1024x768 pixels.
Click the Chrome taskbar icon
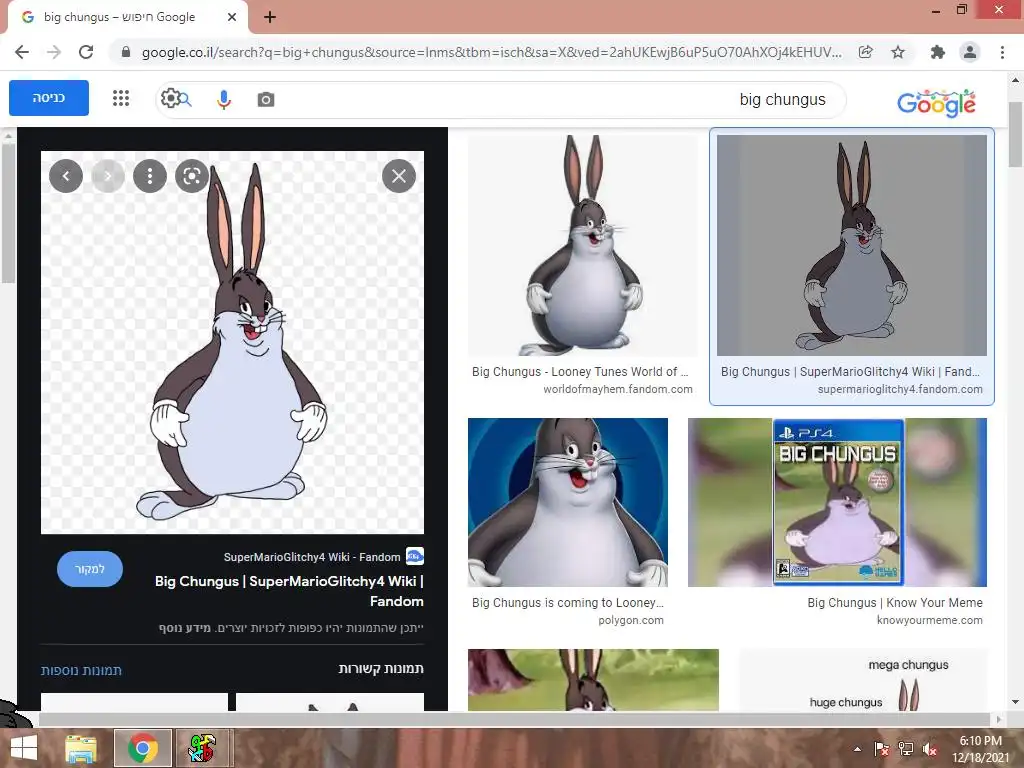pyautogui.click(x=143, y=748)
